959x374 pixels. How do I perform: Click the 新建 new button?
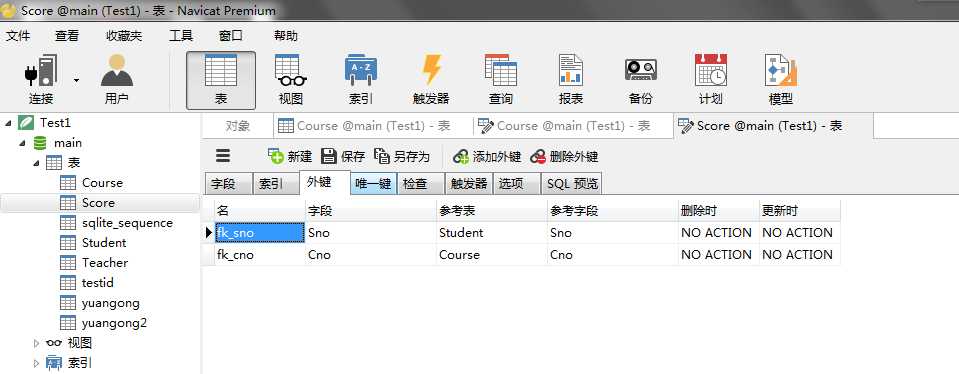click(x=290, y=156)
